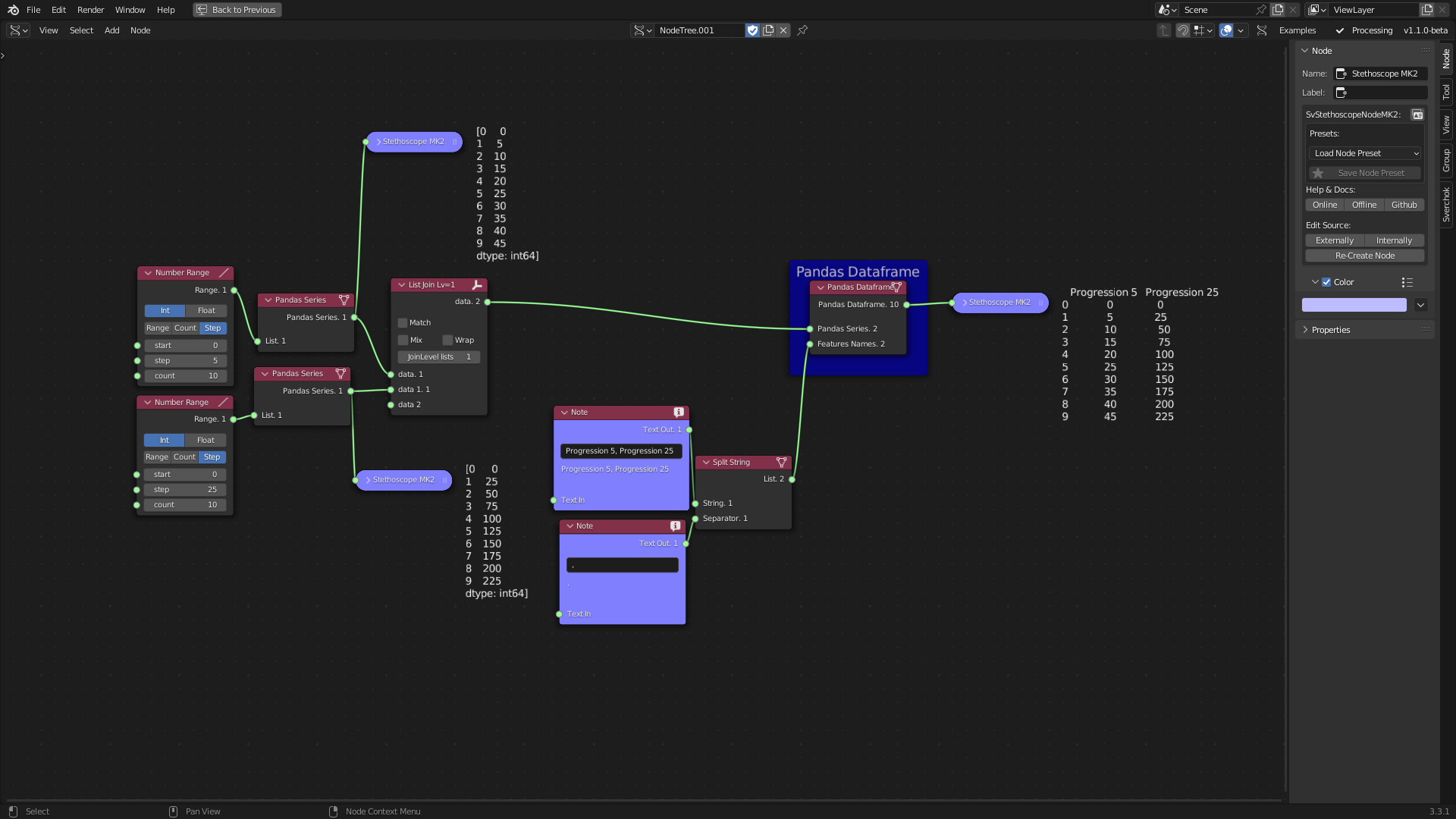This screenshot has width=1456, height=819.
Task: Open the Add menu in top bar
Action: [111, 30]
